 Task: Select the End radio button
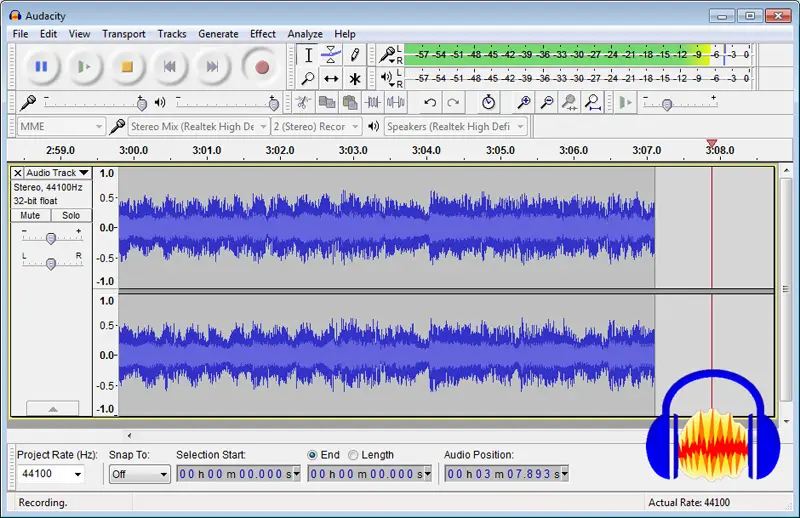click(313, 455)
